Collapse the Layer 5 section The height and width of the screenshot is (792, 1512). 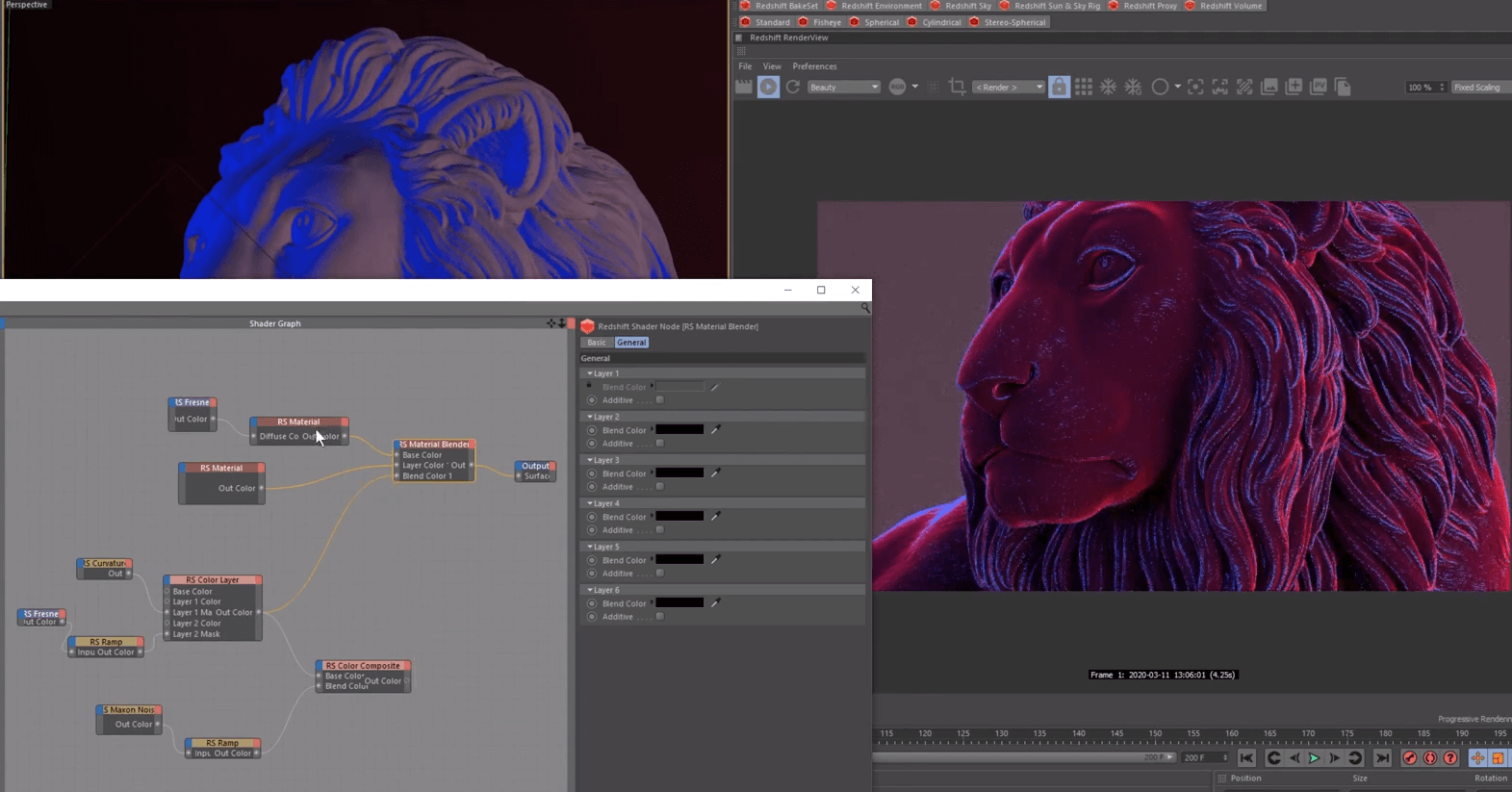[x=590, y=547]
